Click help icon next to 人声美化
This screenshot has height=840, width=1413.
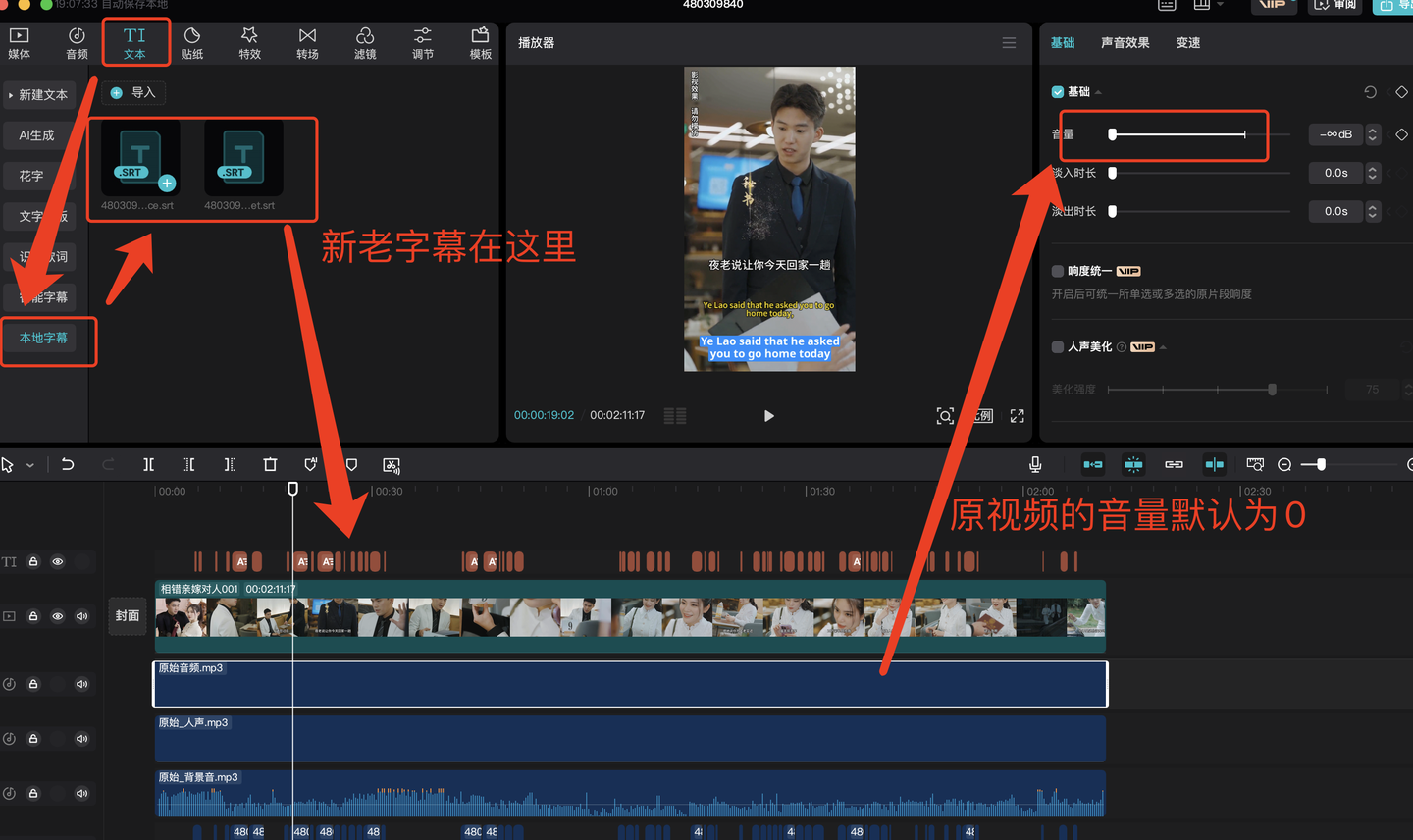(x=1122, y=346)
